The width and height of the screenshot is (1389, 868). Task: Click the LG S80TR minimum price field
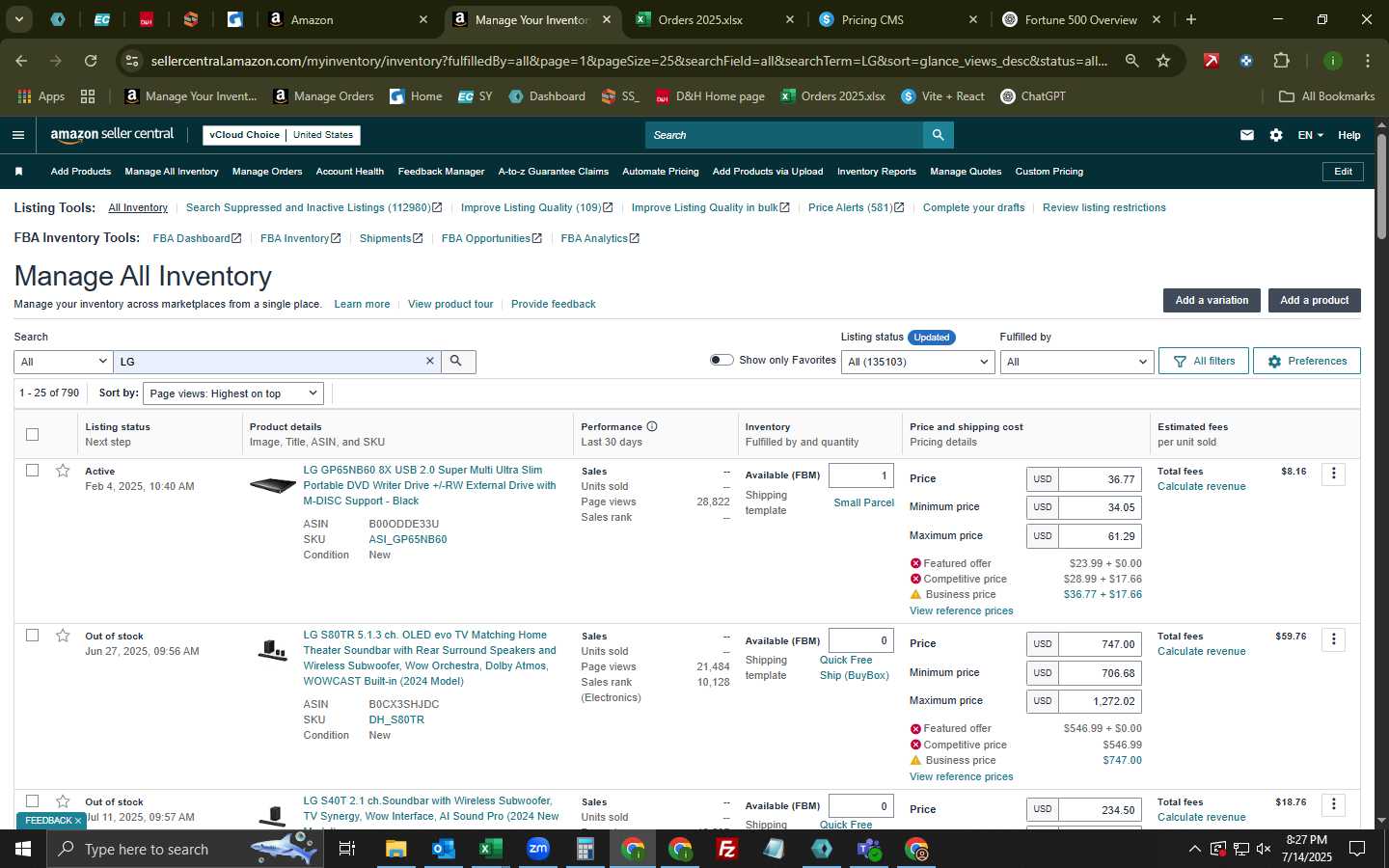[1100, 673]
